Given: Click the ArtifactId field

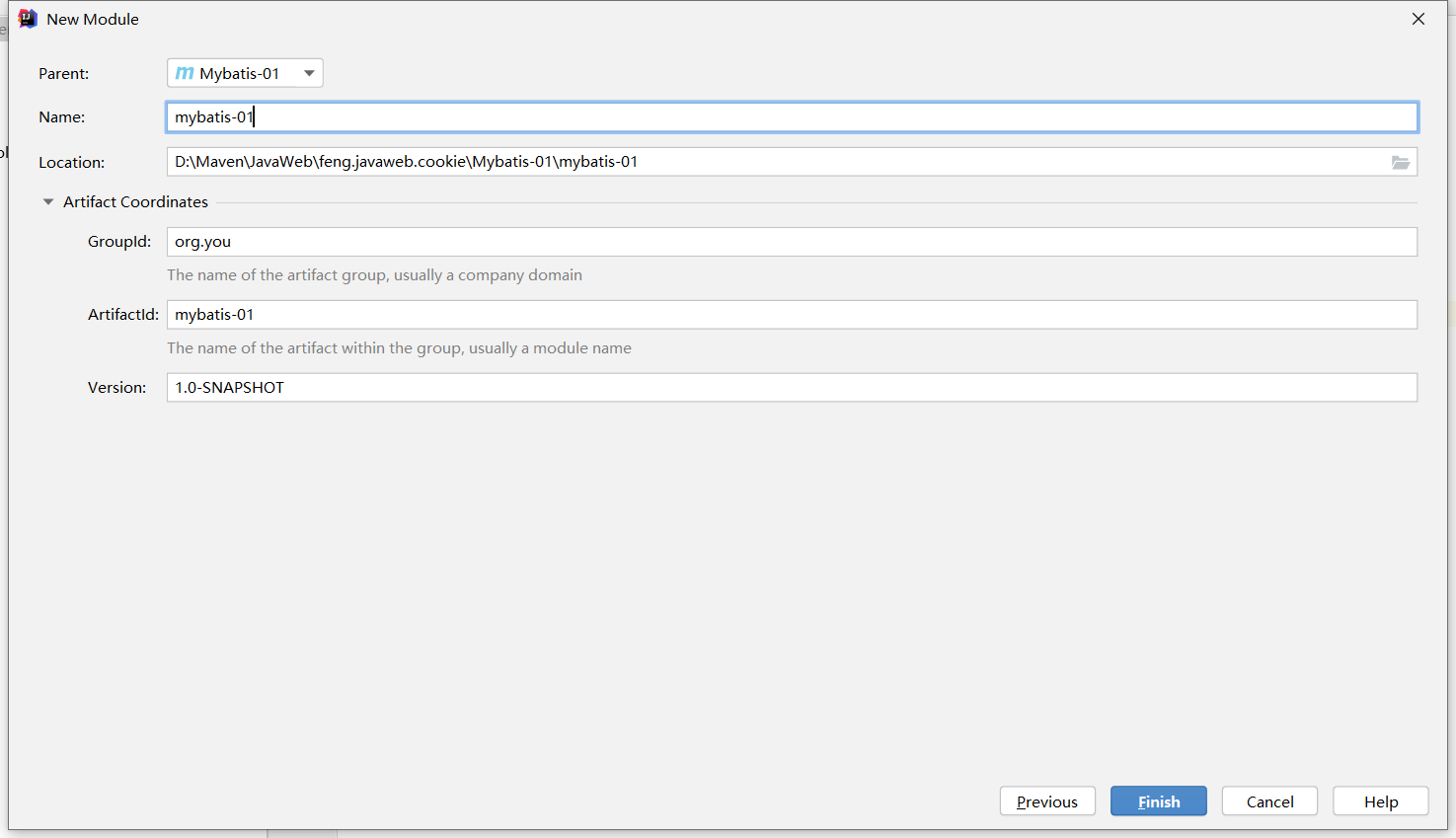Looking at the screenshot, I should pos(792,315).
